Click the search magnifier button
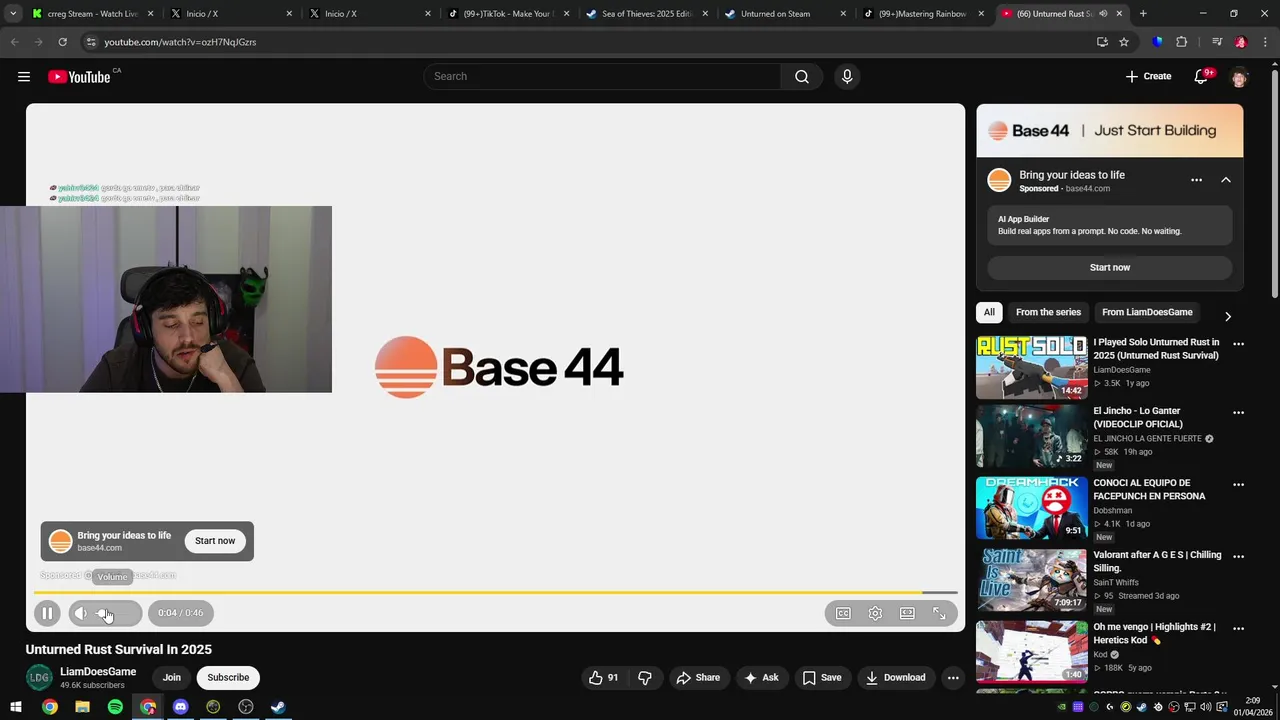The image size is (1280, 720). (x=802, y=77)
